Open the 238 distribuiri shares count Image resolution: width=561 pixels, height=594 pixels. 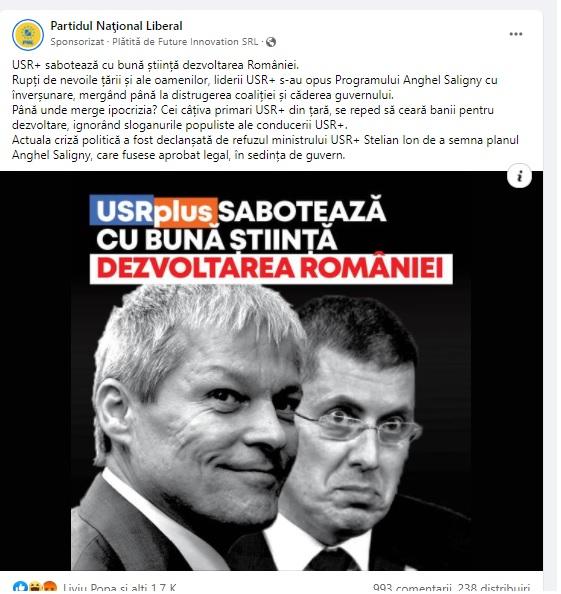point(495,589)
